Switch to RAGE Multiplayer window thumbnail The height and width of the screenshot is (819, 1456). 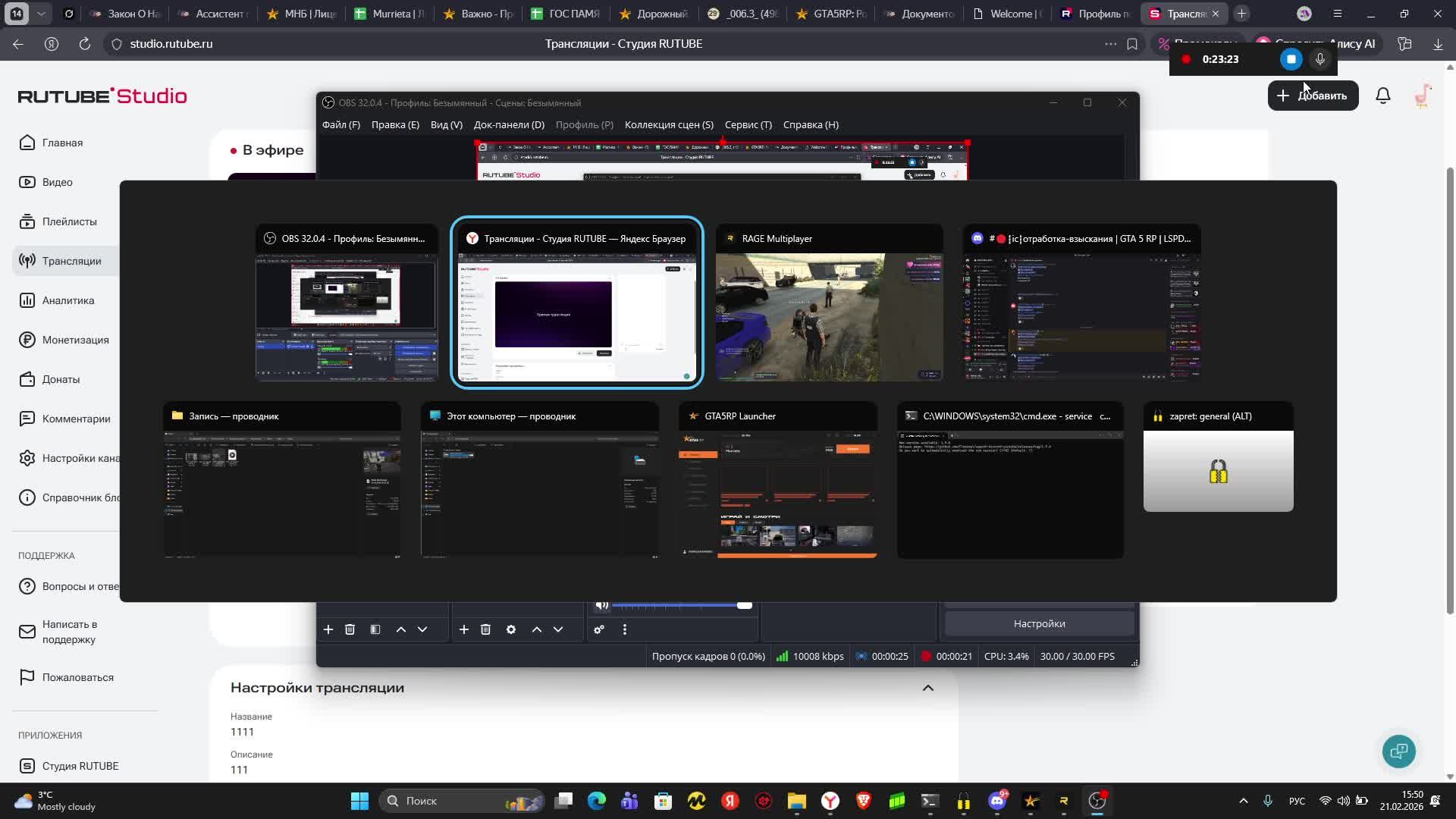pyautogui.click(x=829, y=303)
